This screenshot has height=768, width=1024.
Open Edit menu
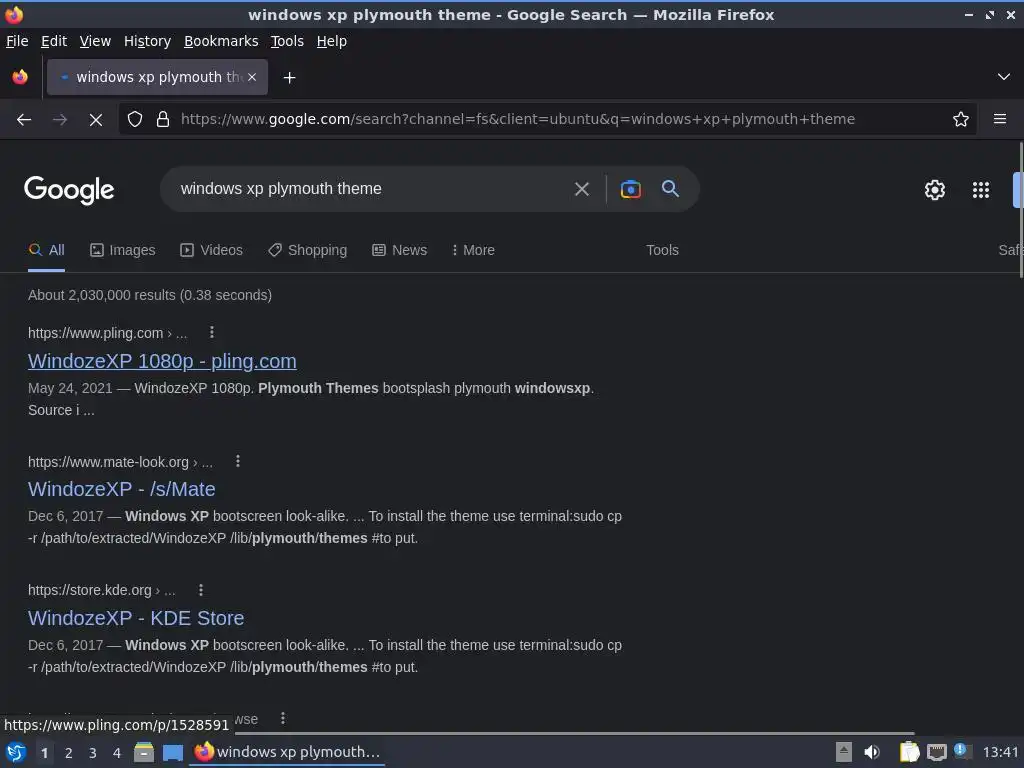(x=54, y=41)
